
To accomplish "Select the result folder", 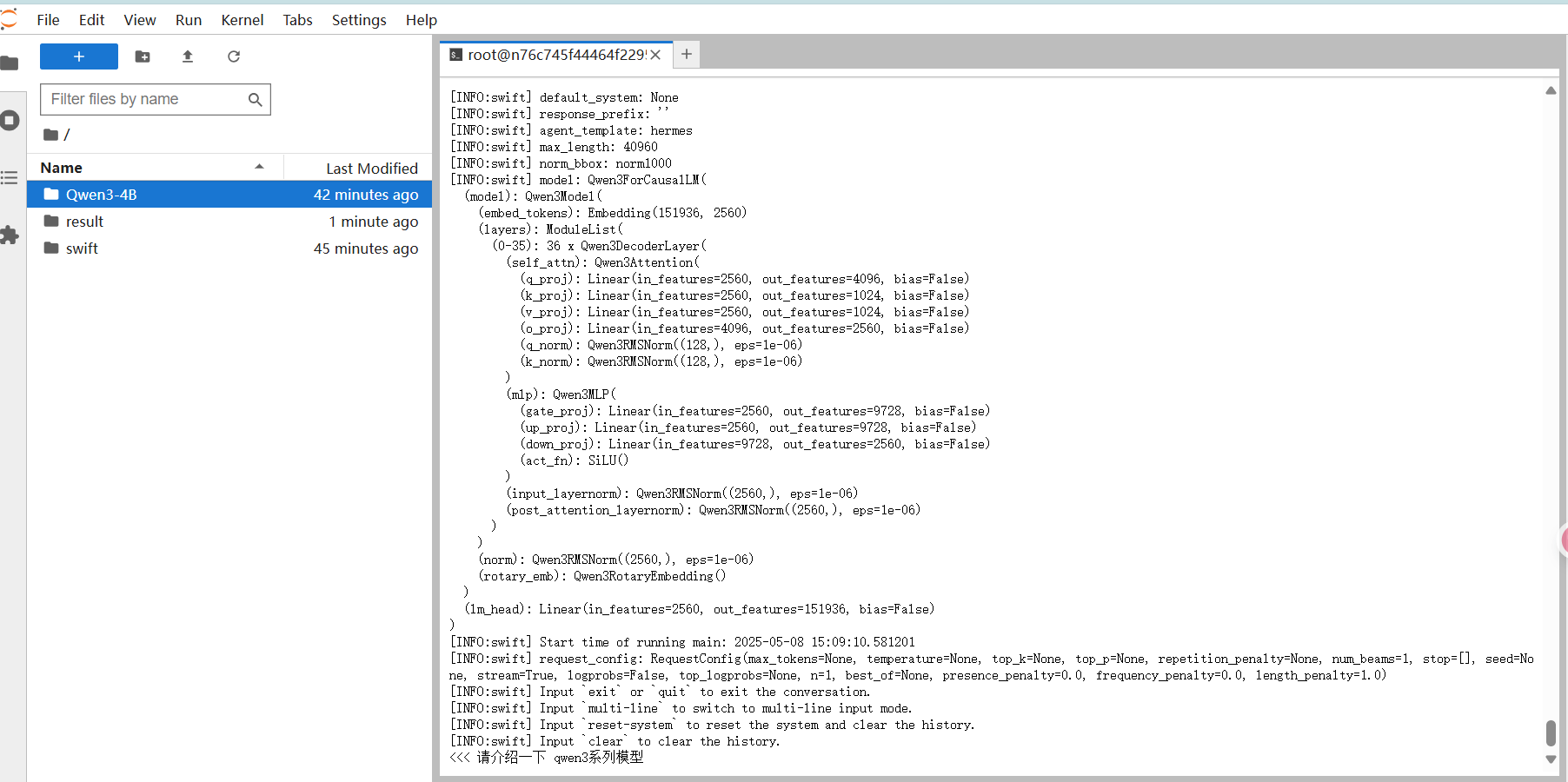I will [229, 222].
